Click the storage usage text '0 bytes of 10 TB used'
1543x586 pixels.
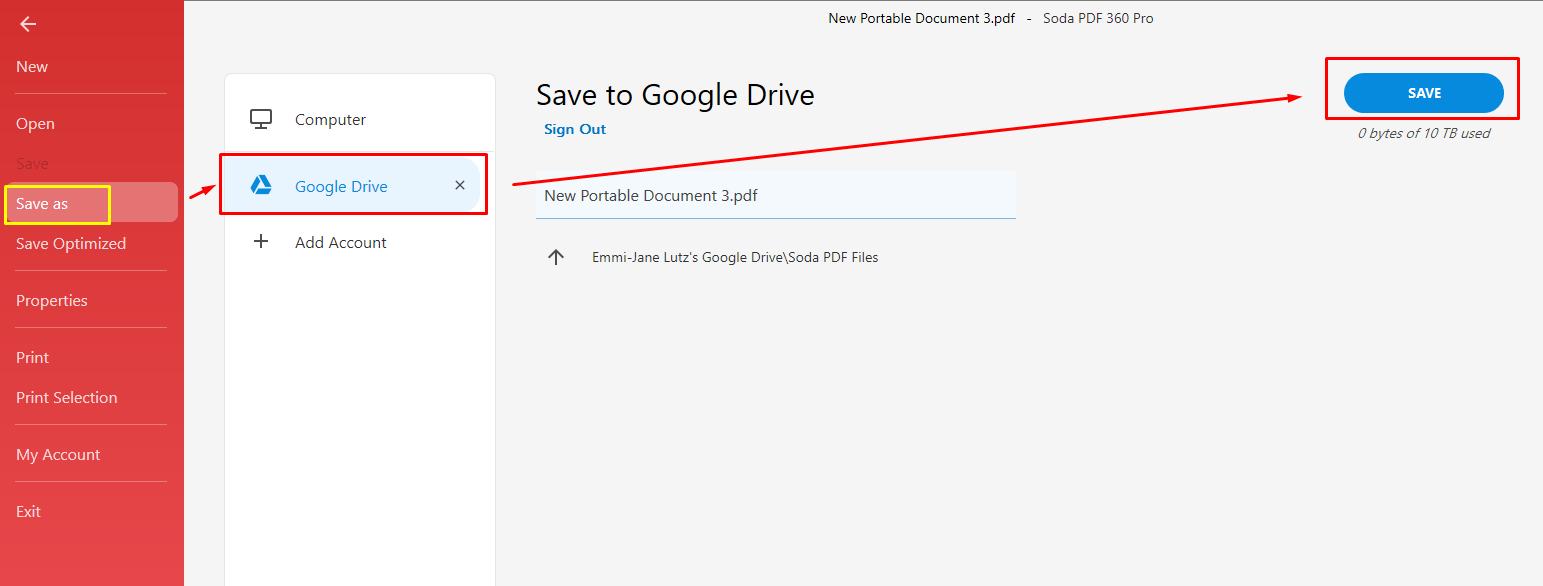pos(1424,133)
